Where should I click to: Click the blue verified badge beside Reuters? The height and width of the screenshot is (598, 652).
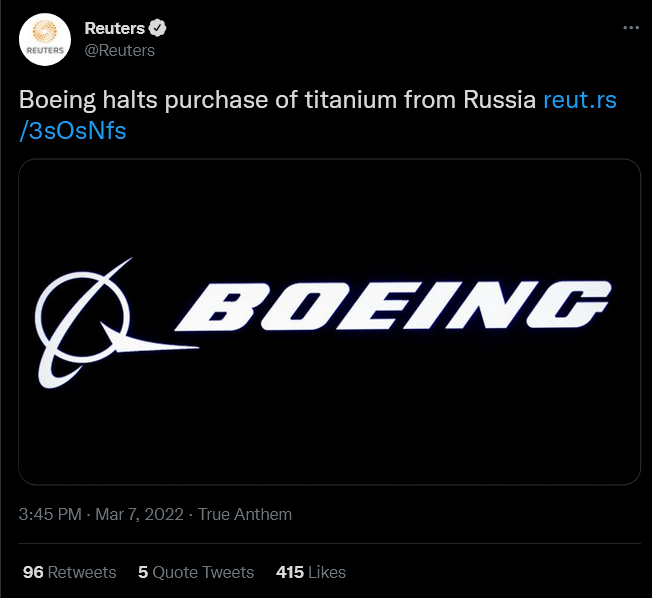pos(158,28)
